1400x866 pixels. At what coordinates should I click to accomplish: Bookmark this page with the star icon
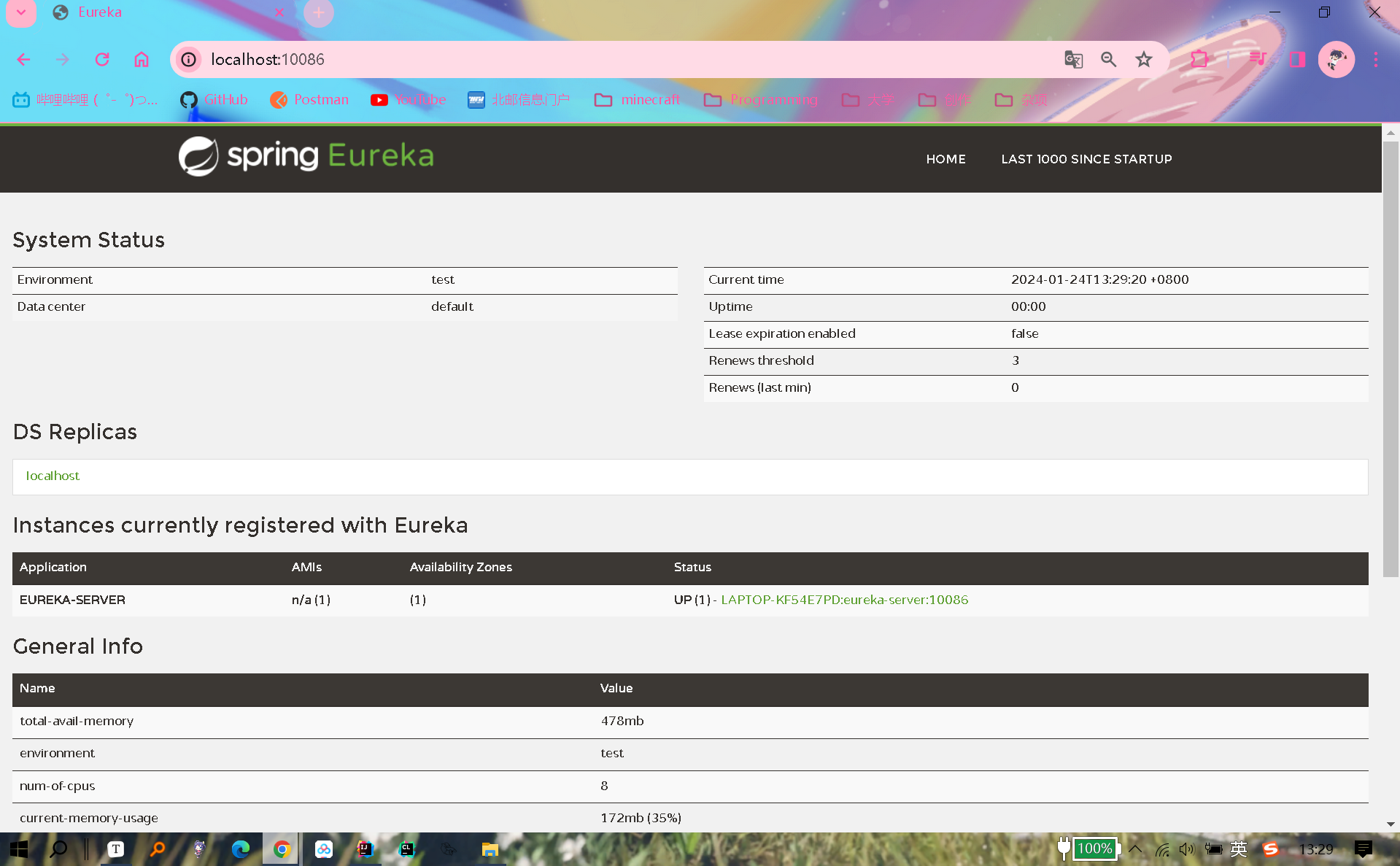click(x=1144, y=60)
